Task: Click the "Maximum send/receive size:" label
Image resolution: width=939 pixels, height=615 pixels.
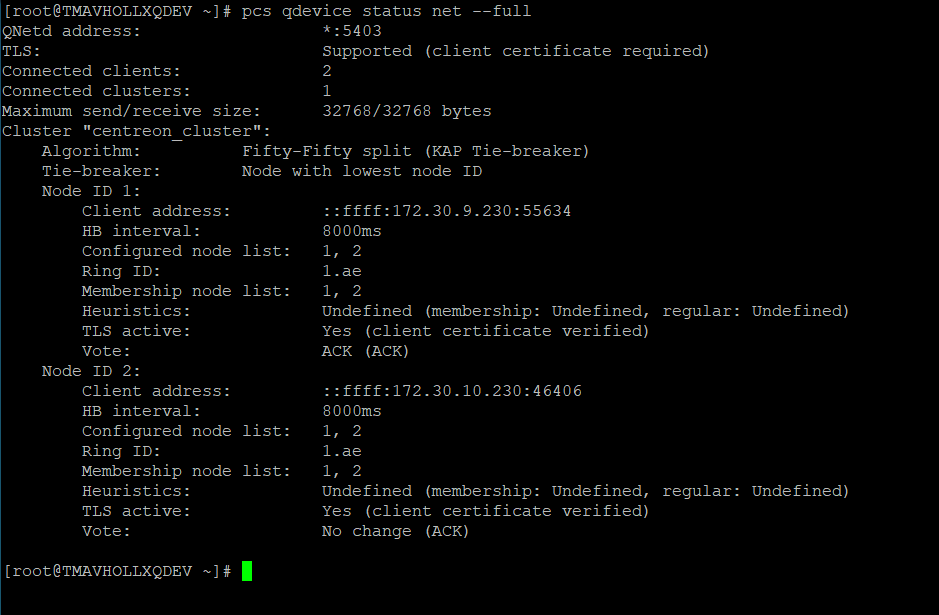Action: click(x=131, y=111)
